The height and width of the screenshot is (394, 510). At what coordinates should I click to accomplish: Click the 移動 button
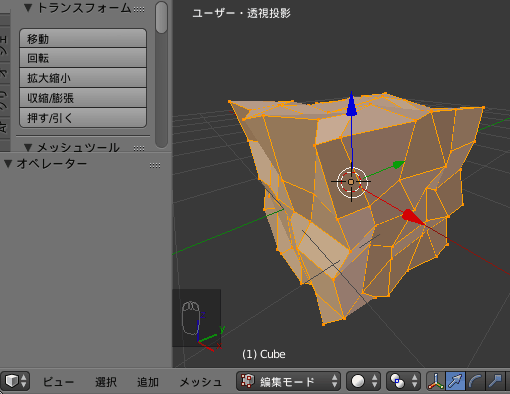(x=83, y=38)
